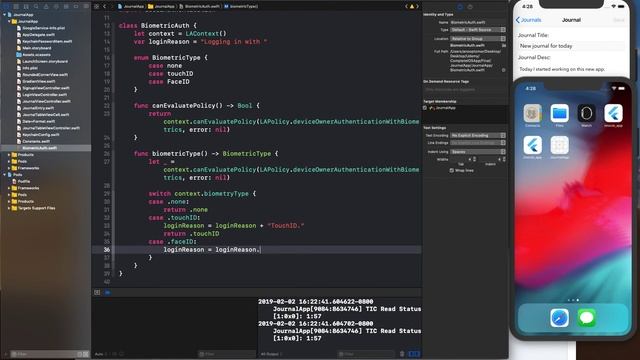Show the File inspector icon
640x360 pixels.
click(460, 7)
